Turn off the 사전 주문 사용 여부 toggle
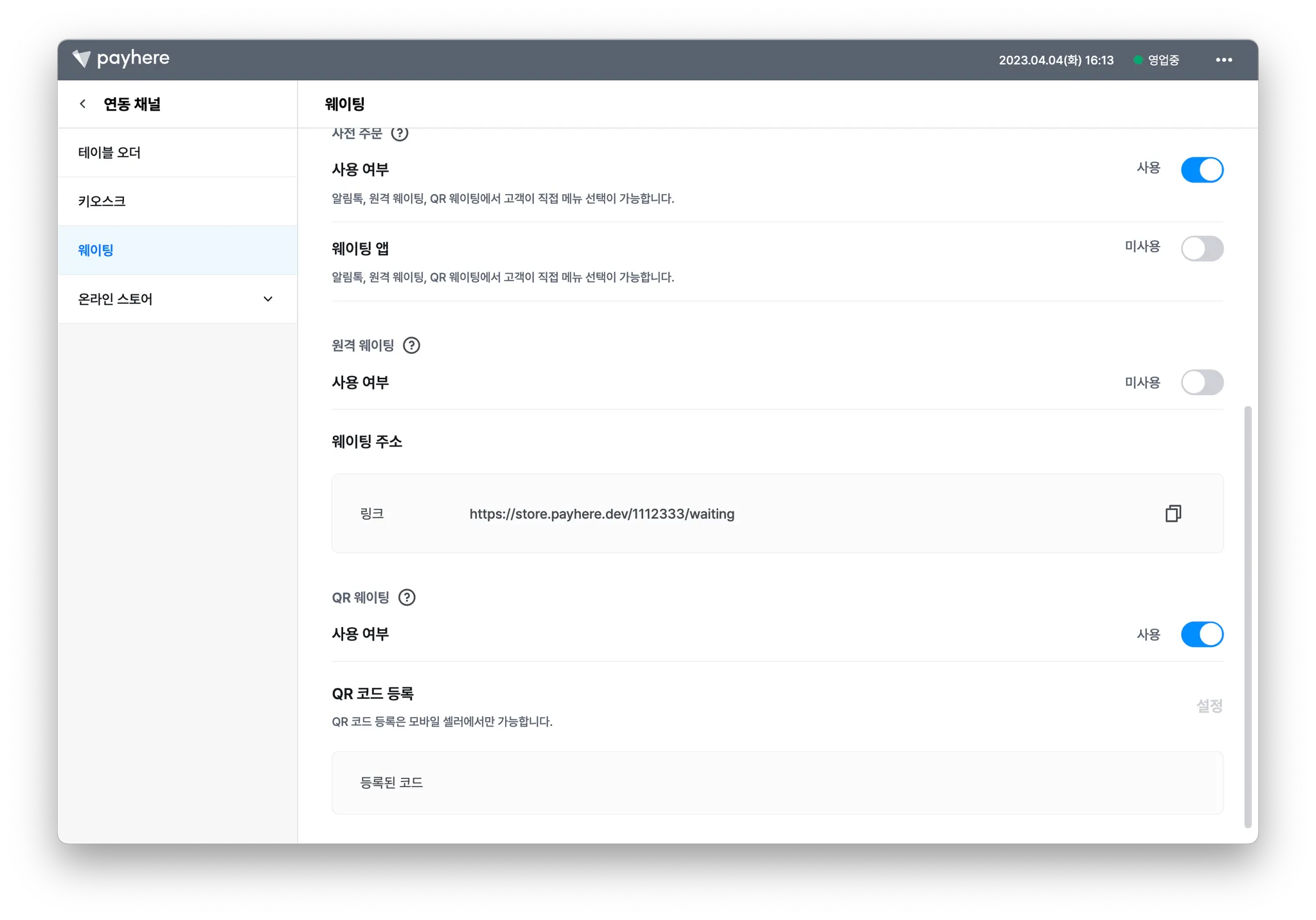 click(1202, 170)
